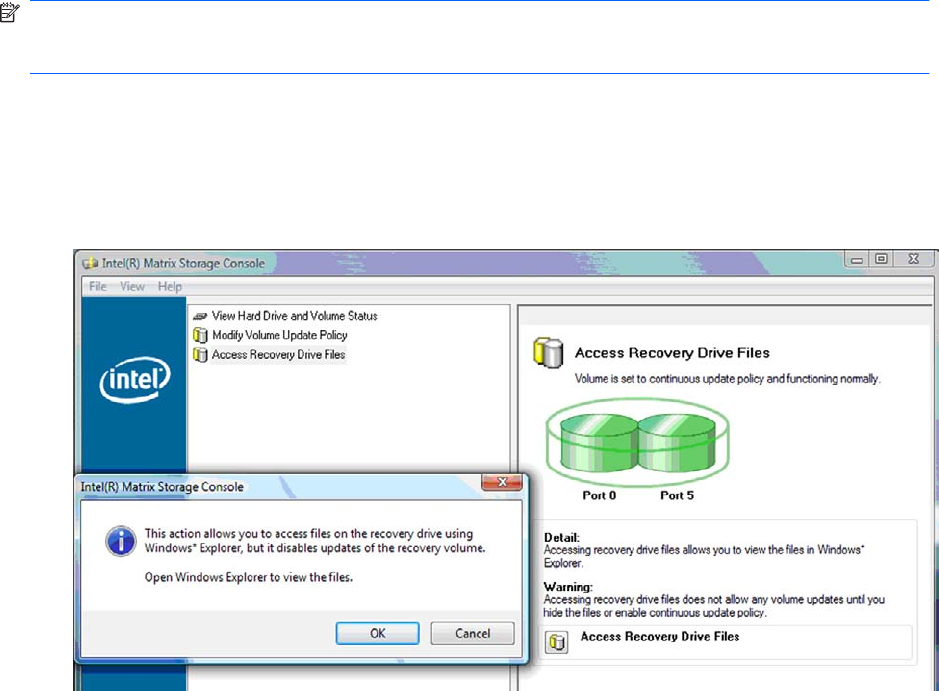Click the Warning heading text
This screenshot has width=939, height=691.
click(568, 587)
